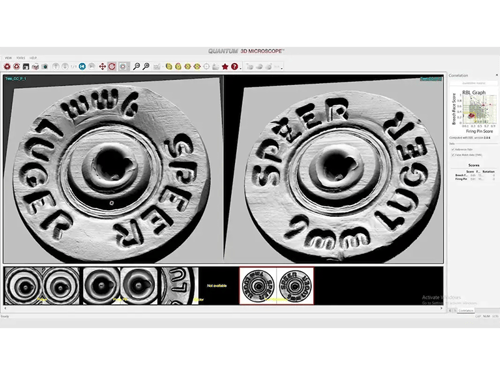Screen dimensions: 500x375
Task: Click the red star toolbar icon
Action: point(225,67)
